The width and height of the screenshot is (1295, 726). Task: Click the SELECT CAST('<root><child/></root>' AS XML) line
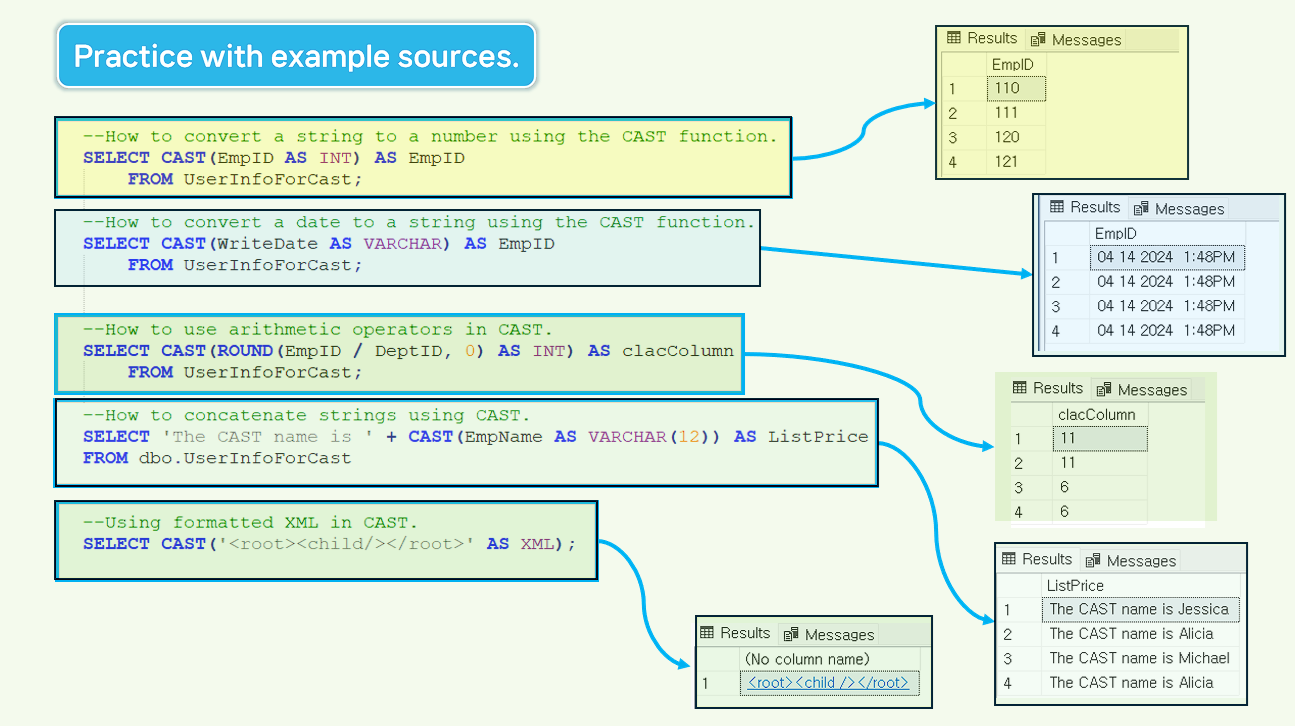point(330,544)
